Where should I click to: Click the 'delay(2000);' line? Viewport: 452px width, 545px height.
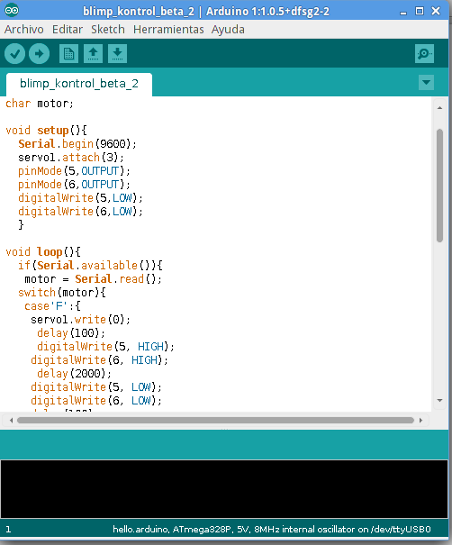(74, 374)
